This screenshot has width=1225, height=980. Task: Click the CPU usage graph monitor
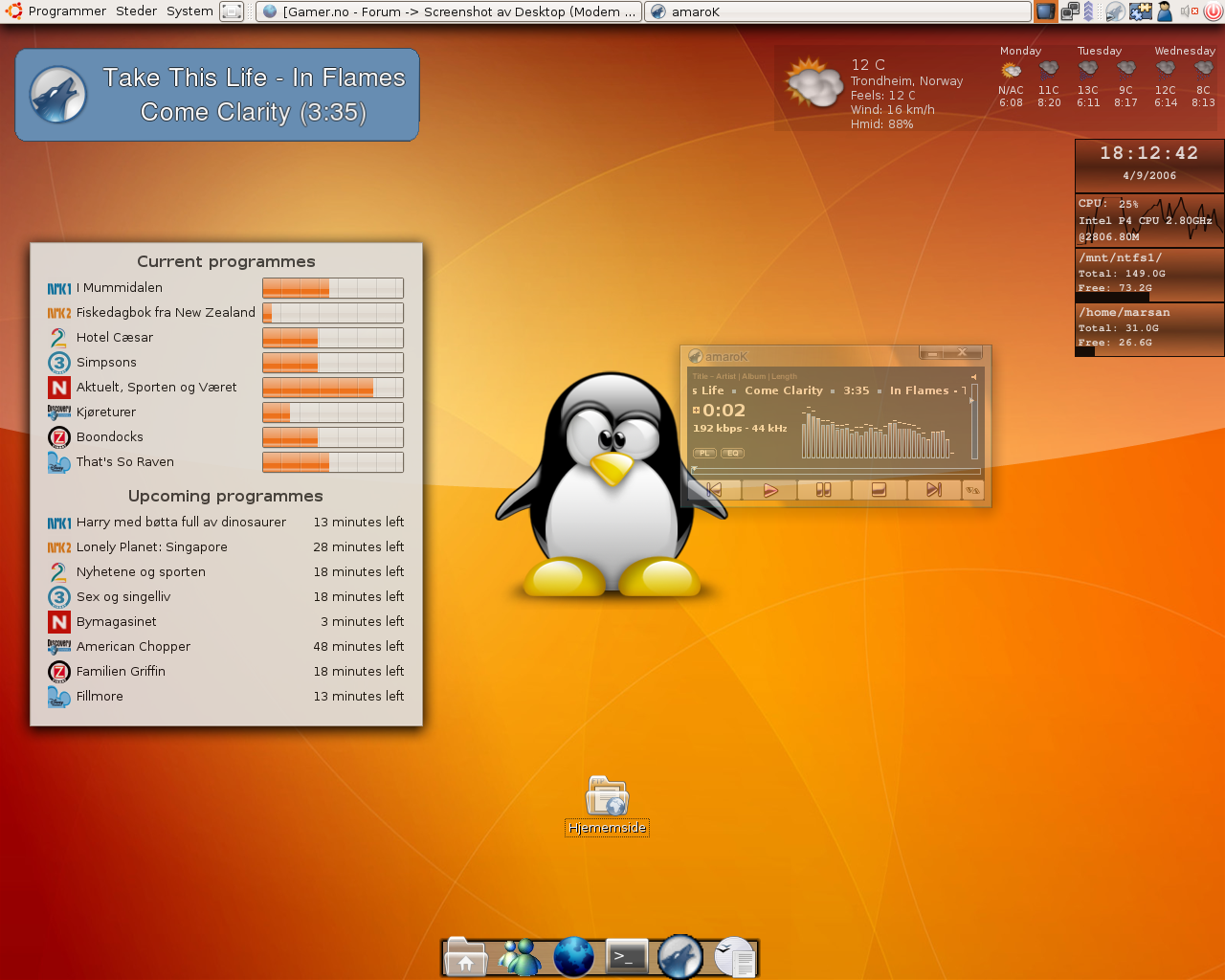click(x=1149, y=220)
